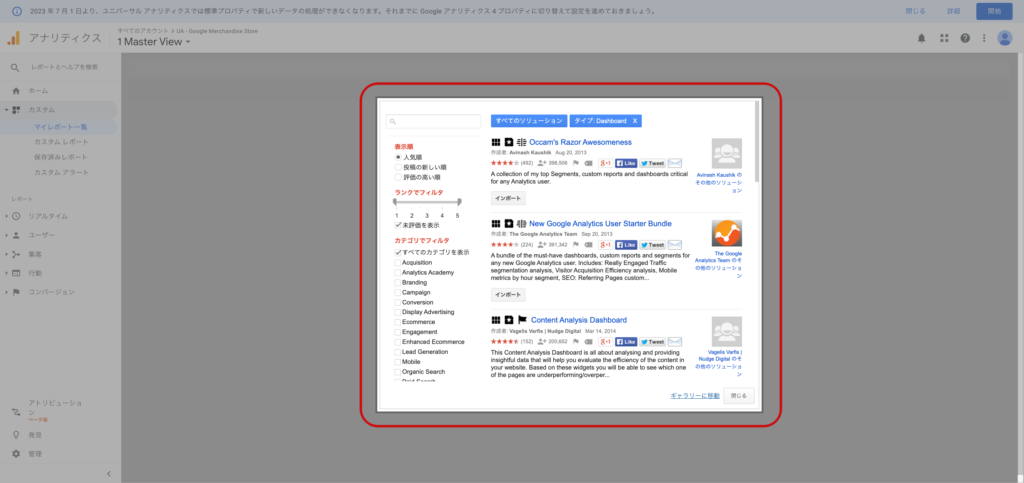Open the notifications bell in the top bar
This screenshot has height=483, width=1024.
click(x=921, y=38)
